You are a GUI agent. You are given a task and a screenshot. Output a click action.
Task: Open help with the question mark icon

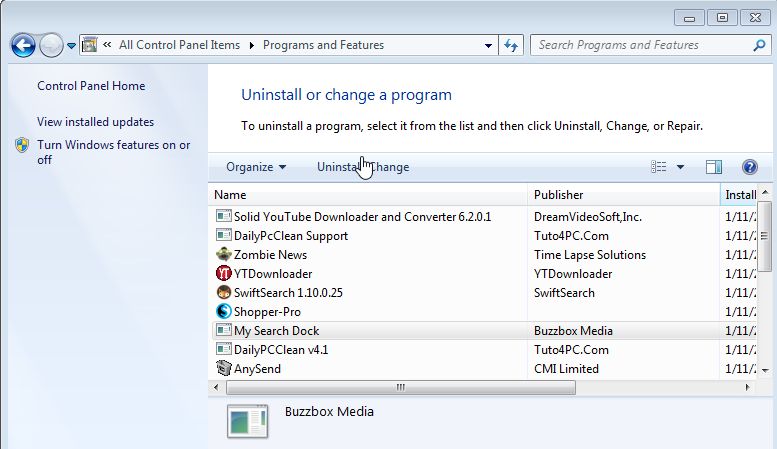(x=750, y=167)
